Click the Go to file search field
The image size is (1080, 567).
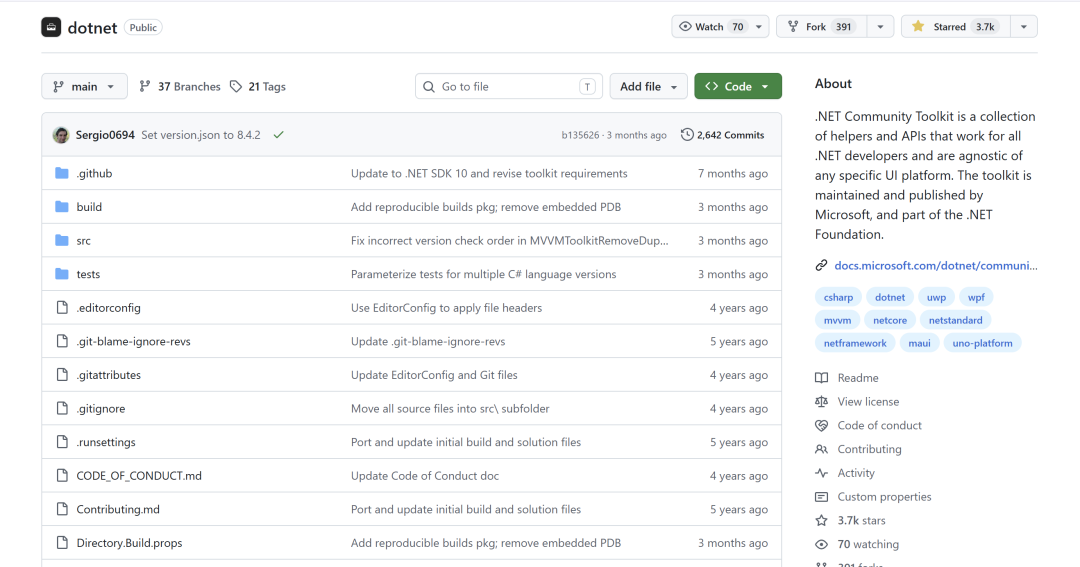508,86
